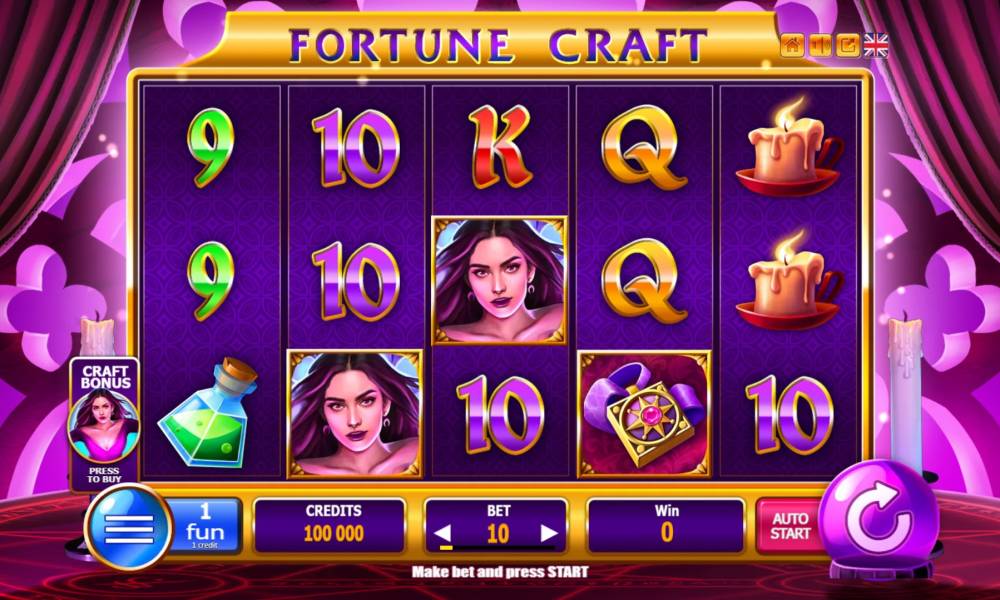Buy the Craft Bonus feature
The width and height of the screenshot is (1000, 600).
(x=104, y=423)
